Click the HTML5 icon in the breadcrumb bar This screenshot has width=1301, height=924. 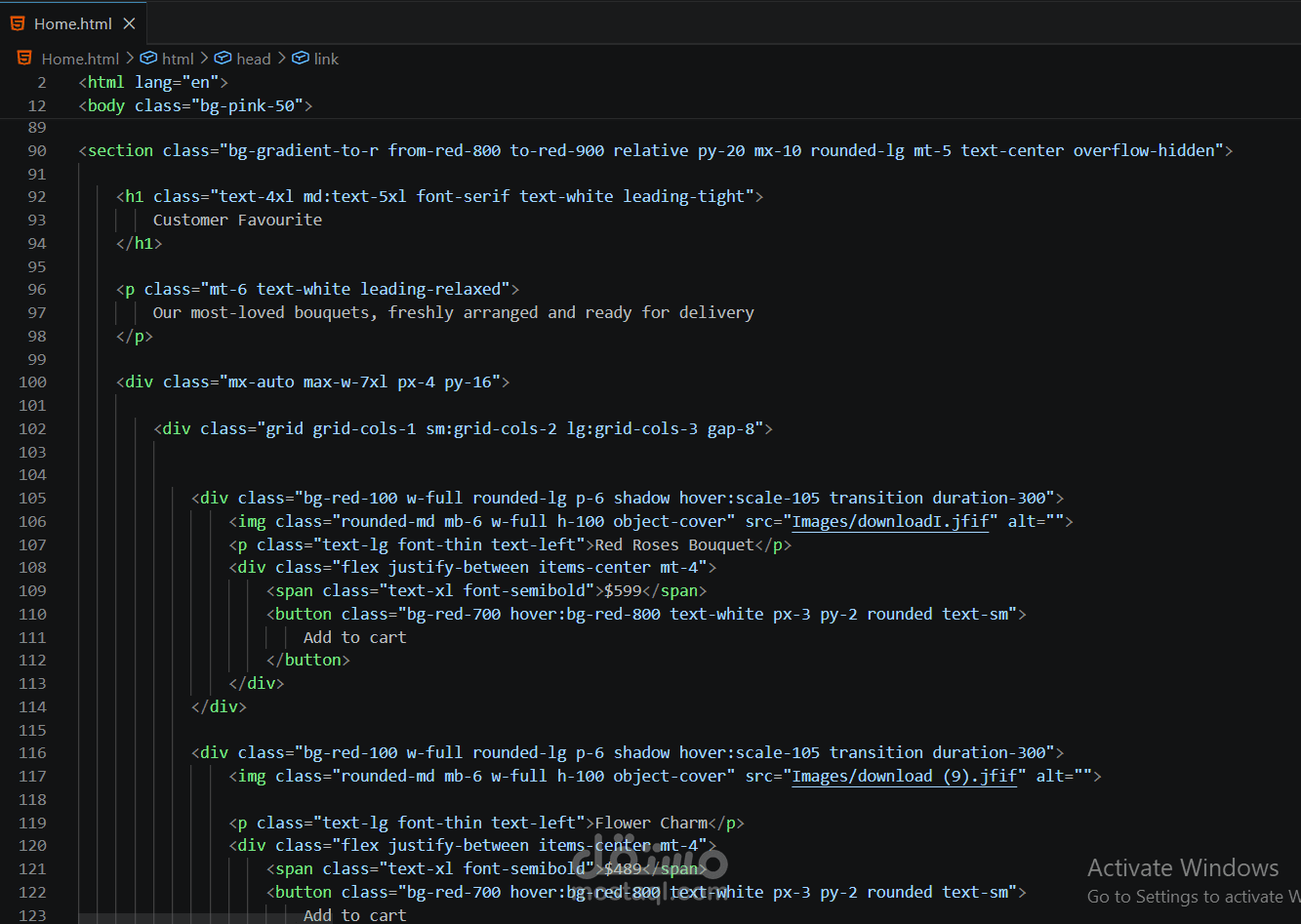click(x=24, y=59)
